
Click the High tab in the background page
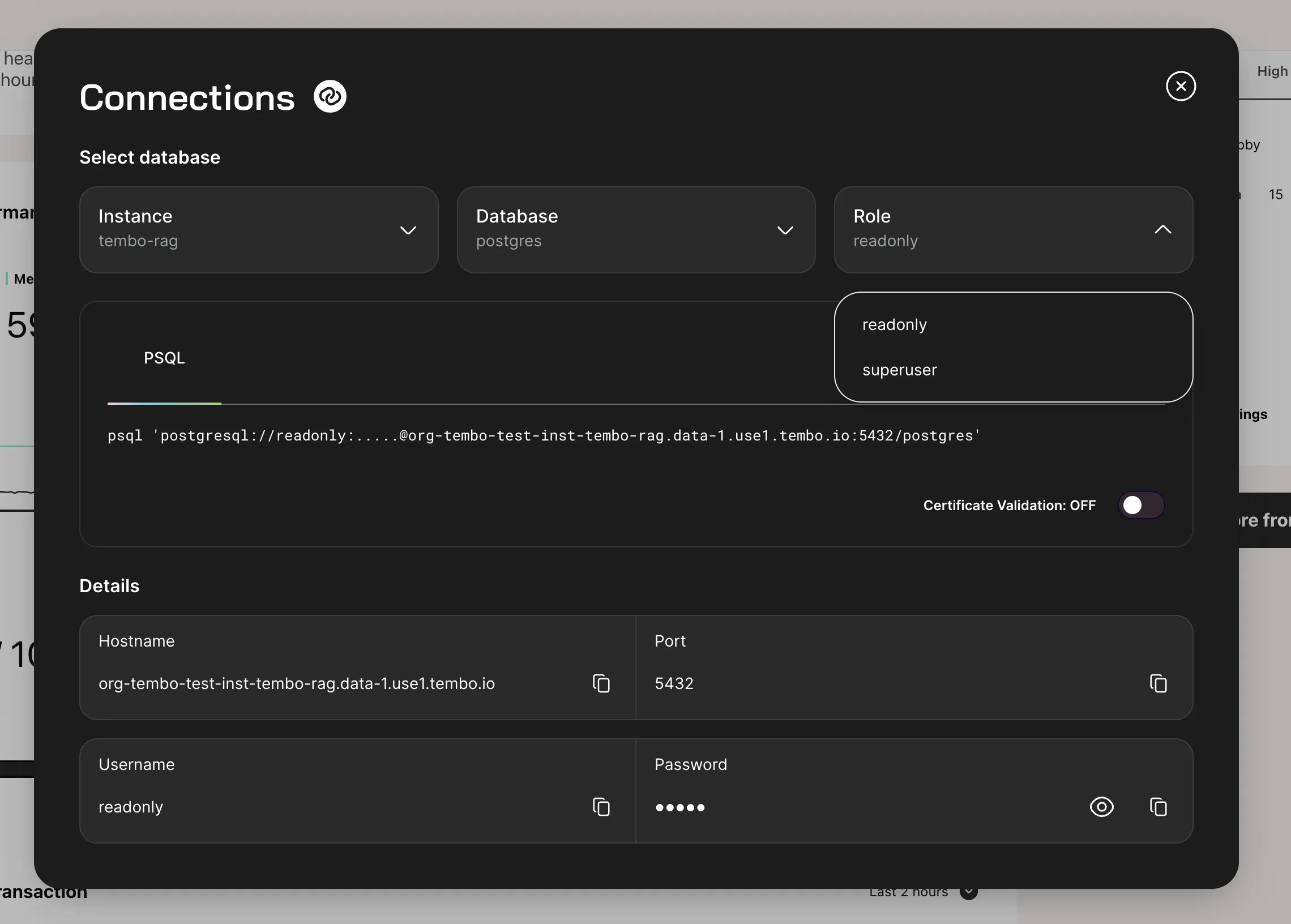[1272, 71]
